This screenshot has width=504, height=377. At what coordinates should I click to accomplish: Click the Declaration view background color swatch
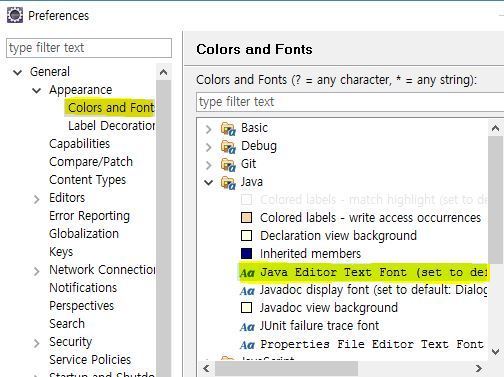(246, 236)
